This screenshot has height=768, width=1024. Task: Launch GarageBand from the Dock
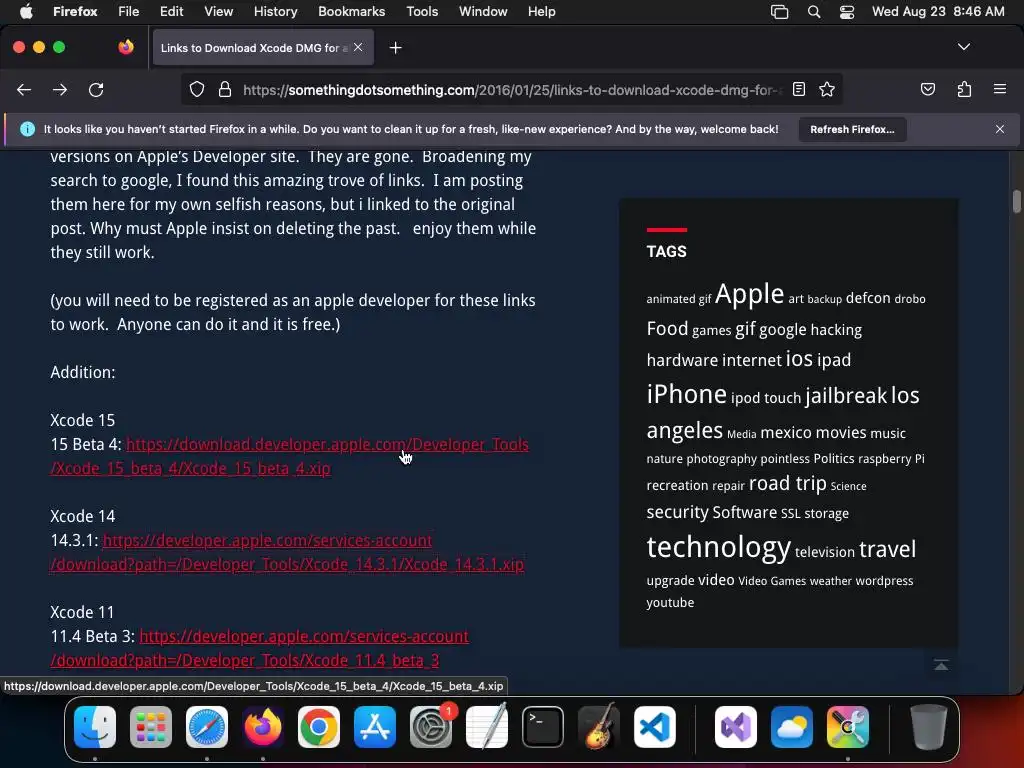click(598, 726)
